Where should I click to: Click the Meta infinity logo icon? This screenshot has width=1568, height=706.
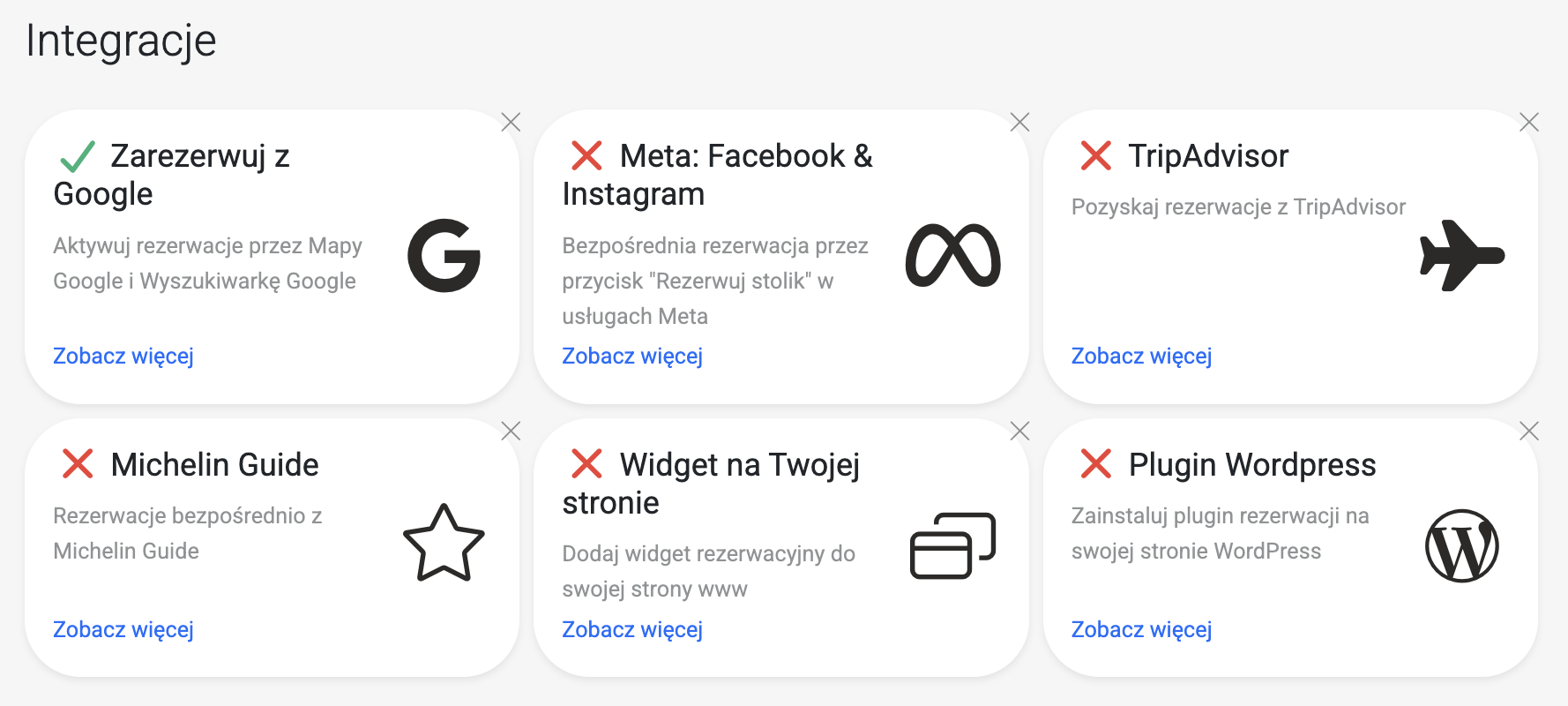pyautogui.click(x=952, y=256)
